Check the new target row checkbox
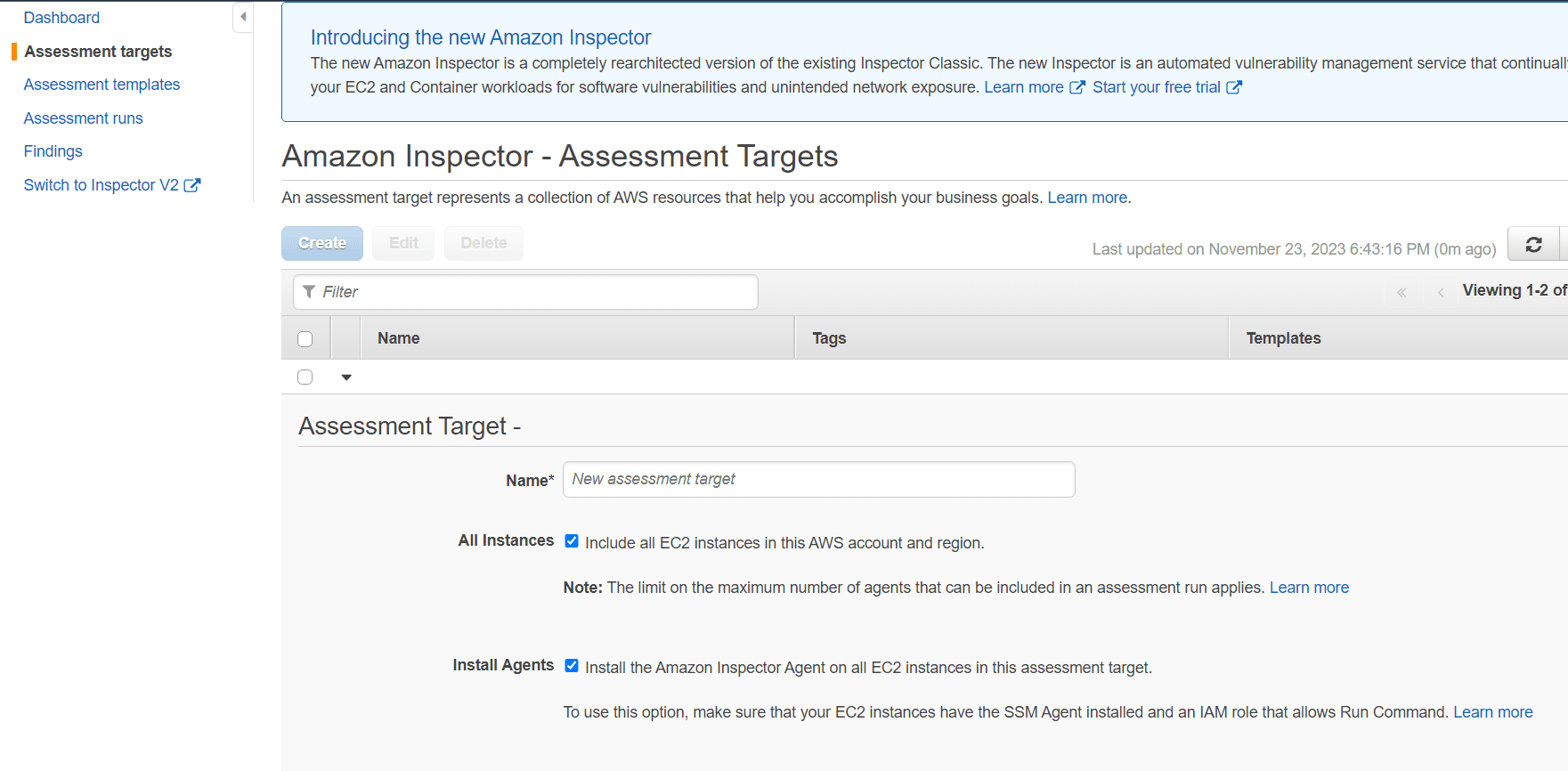 click(305, 377)
